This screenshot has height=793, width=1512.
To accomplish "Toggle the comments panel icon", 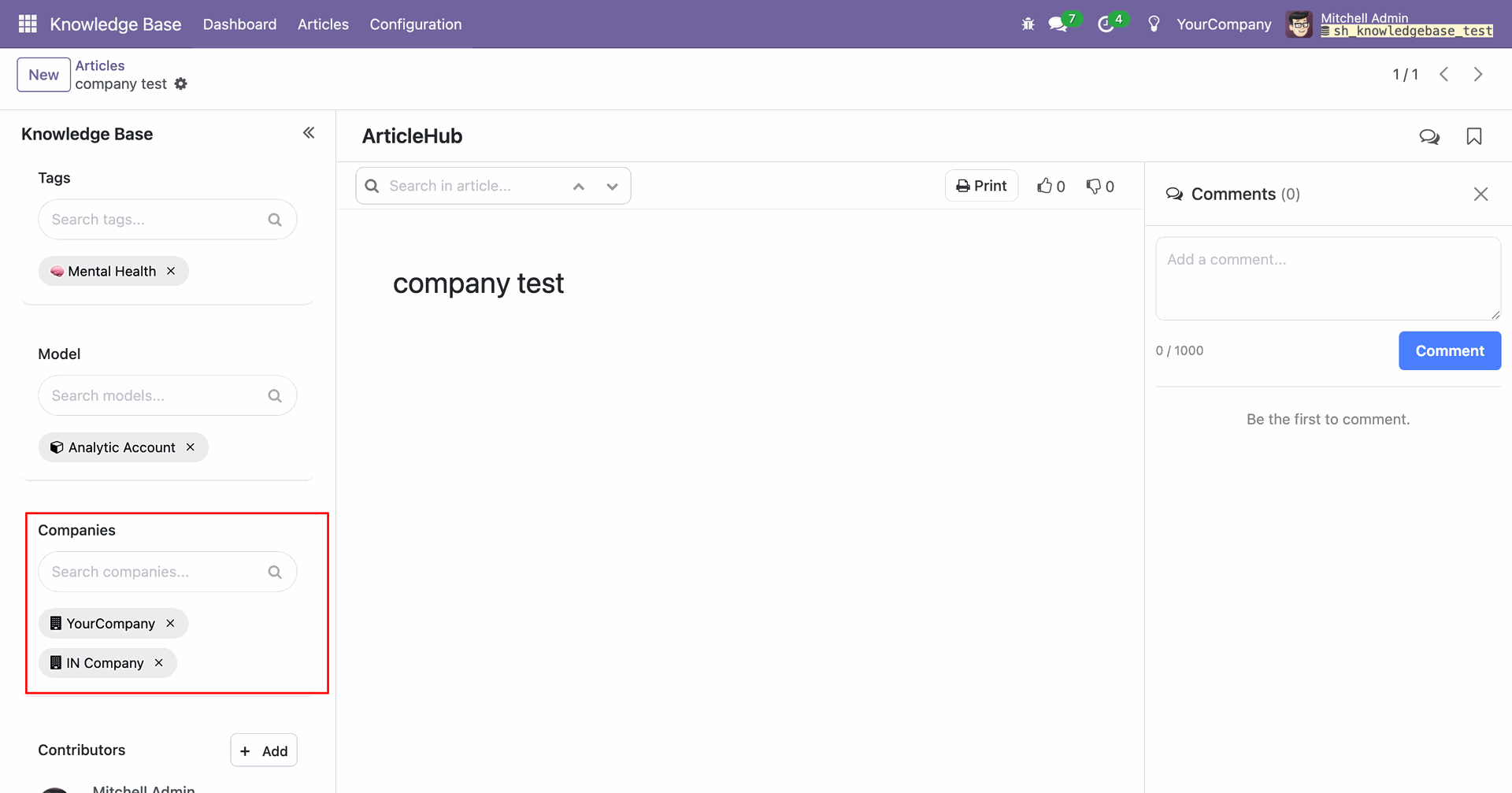I will coord(1429,136).
